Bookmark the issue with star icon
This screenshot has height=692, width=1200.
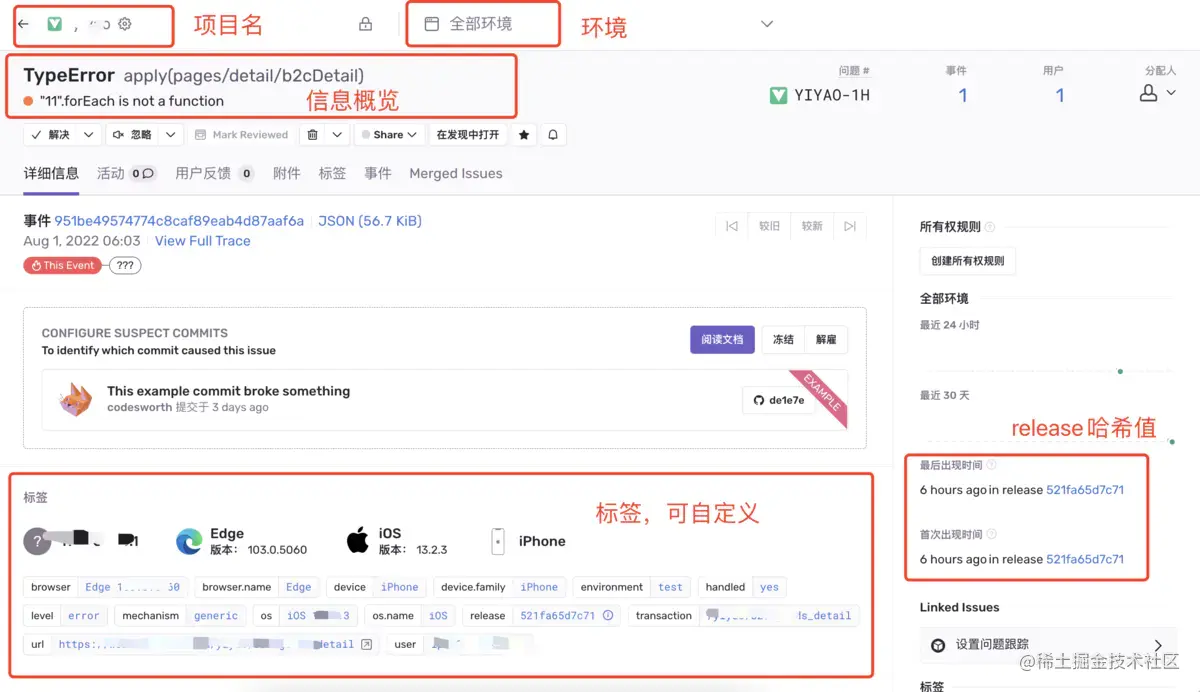(524, 134)
